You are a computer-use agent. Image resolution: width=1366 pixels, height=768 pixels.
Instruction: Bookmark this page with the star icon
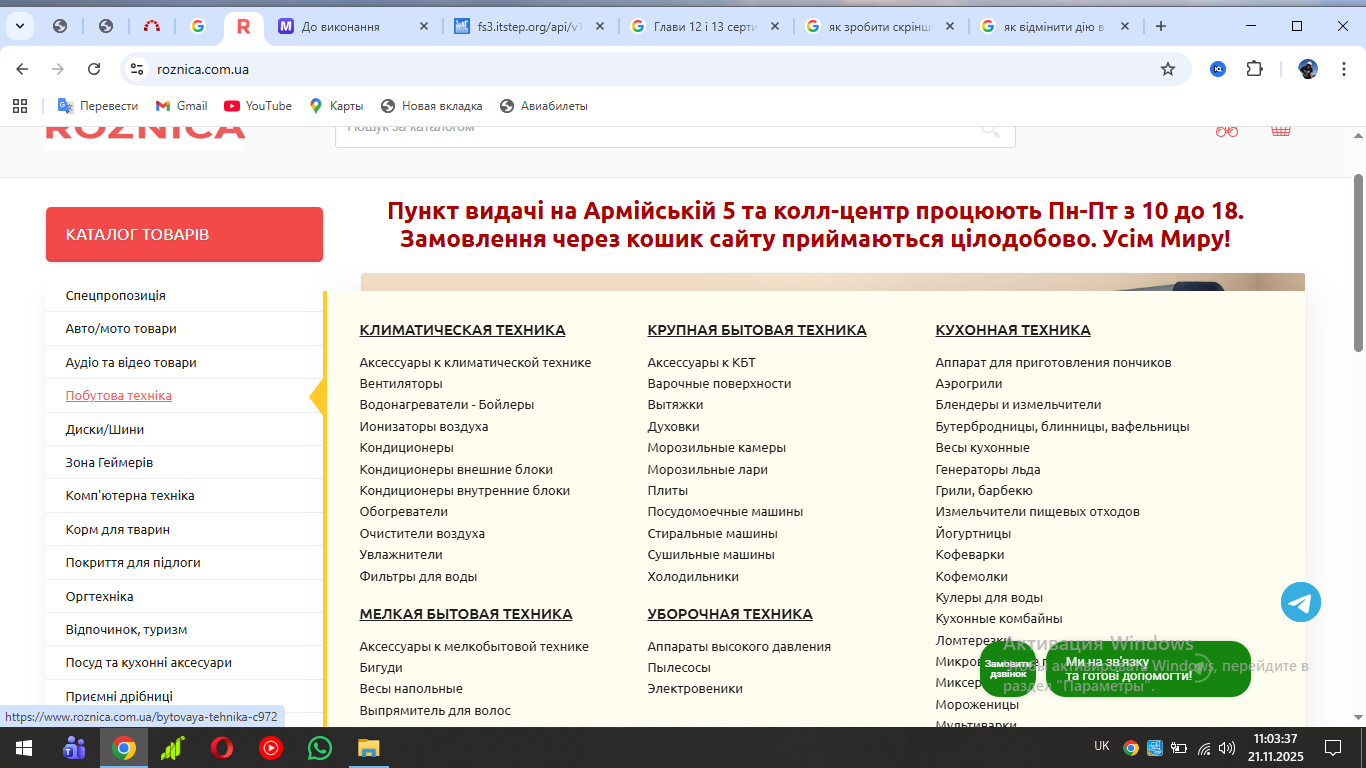click(x=1167, y=69)
